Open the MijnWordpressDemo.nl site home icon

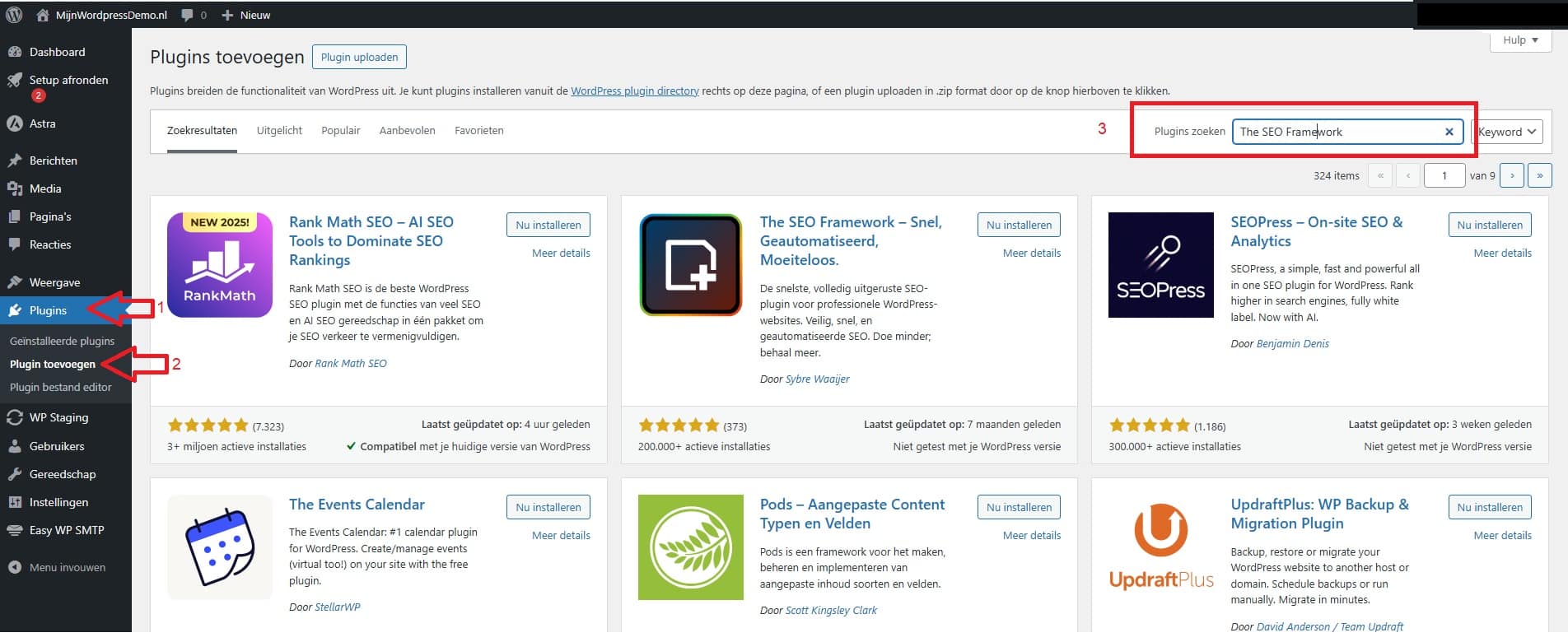[x=43, y=15]
